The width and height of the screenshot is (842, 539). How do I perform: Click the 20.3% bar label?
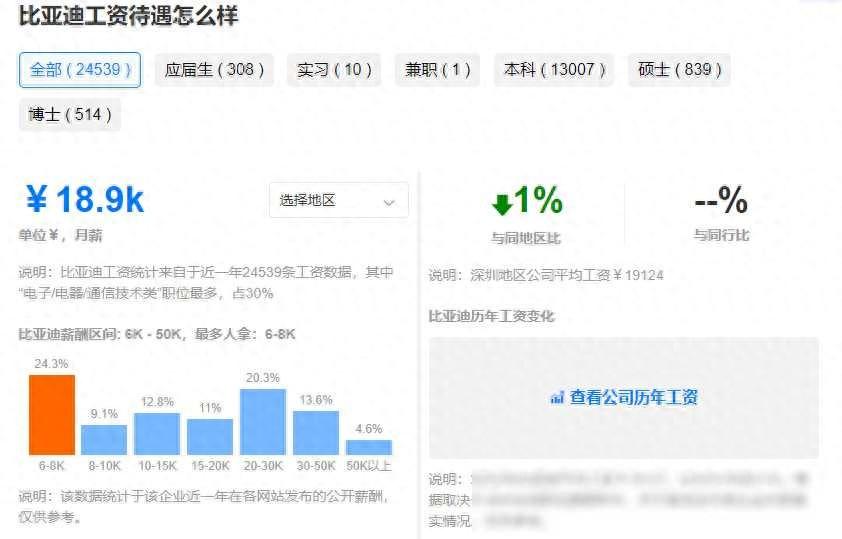tap(263, 378)
